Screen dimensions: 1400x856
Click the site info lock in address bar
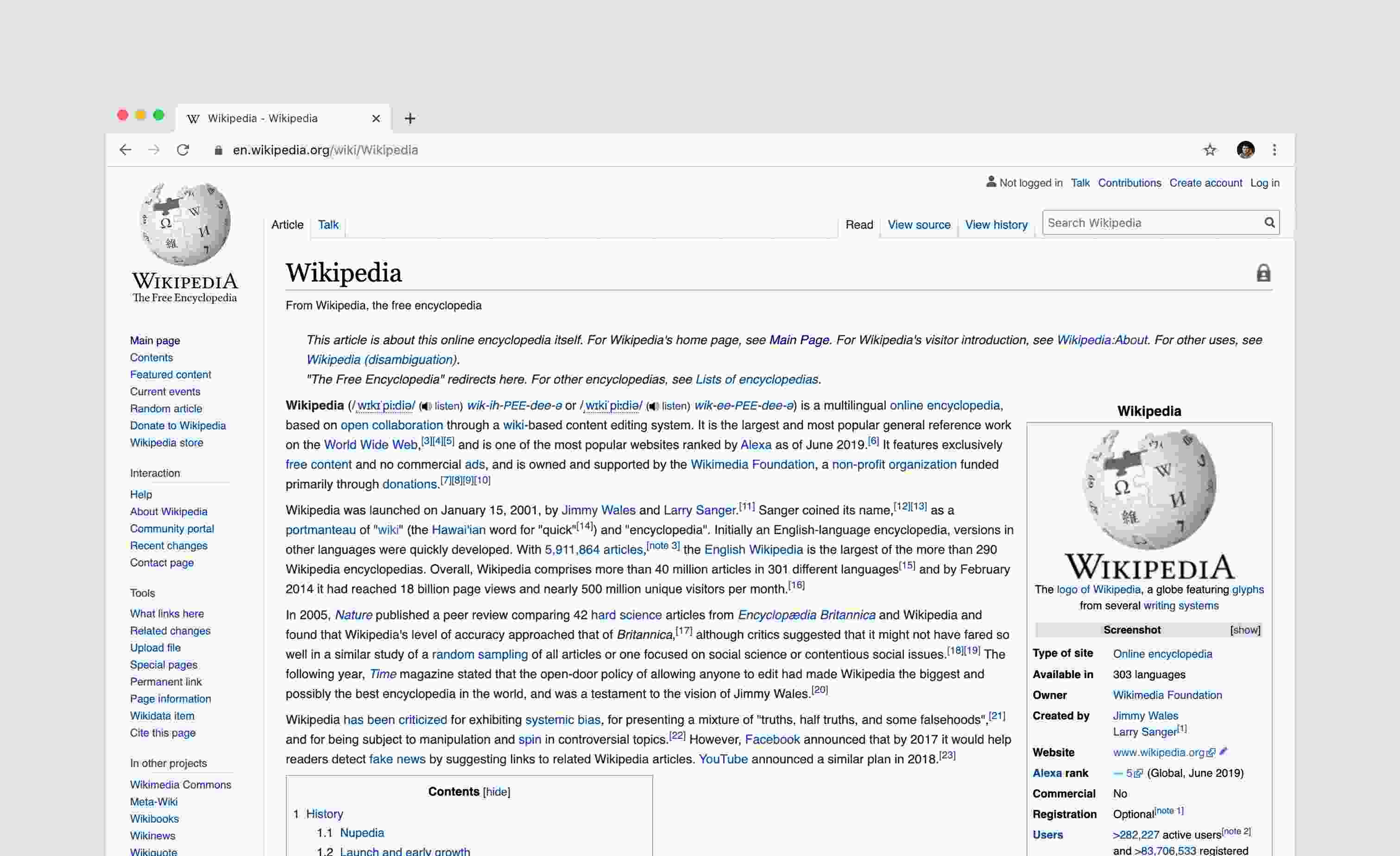tap(218, 151)
